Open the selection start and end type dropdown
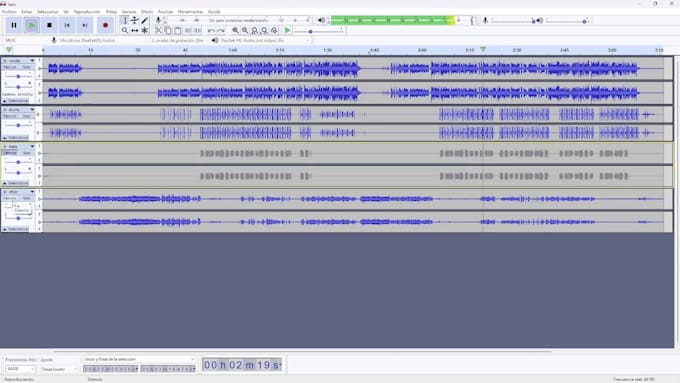The image size is (680, 383). (139, 359)
